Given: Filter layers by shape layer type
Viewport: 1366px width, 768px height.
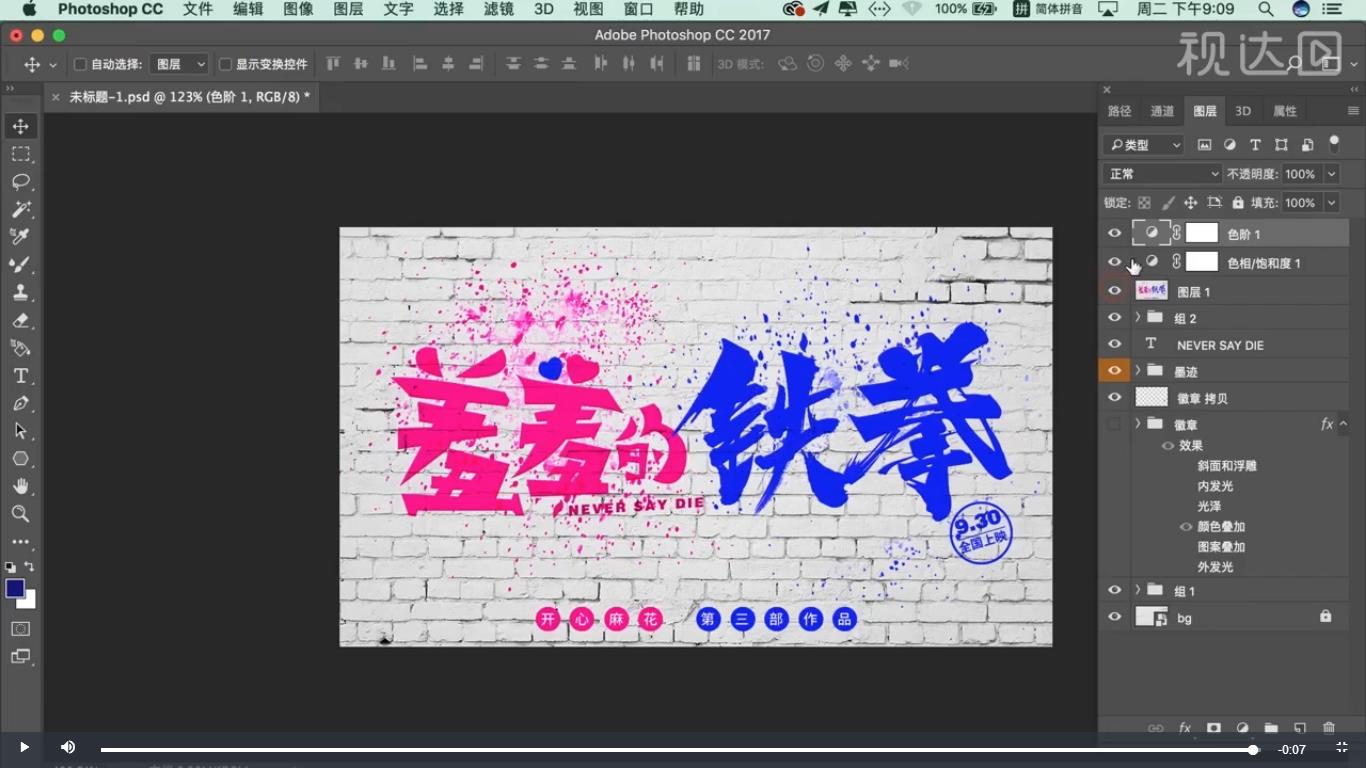Looking at the screenshot, I should (x=1281, y=145).
